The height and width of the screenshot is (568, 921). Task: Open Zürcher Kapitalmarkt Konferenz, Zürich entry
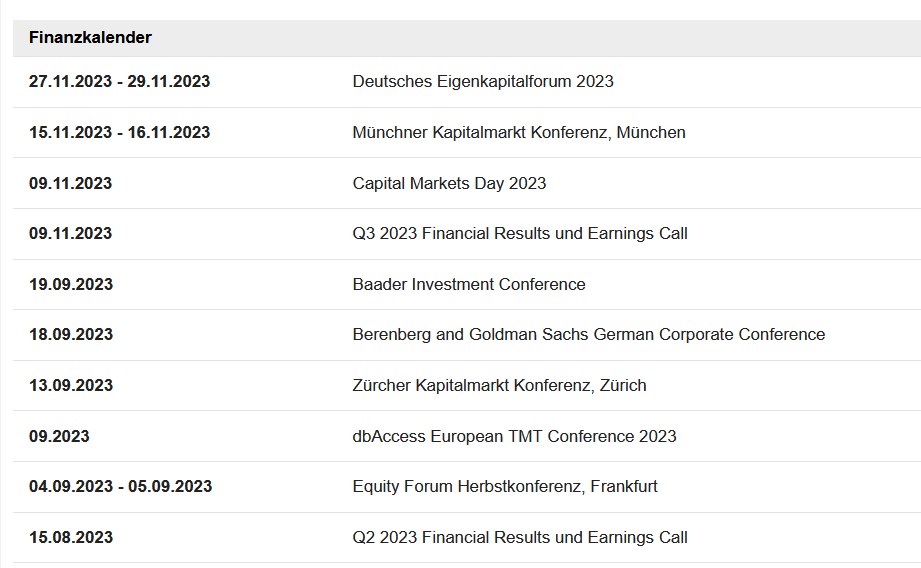coord(499,385)
